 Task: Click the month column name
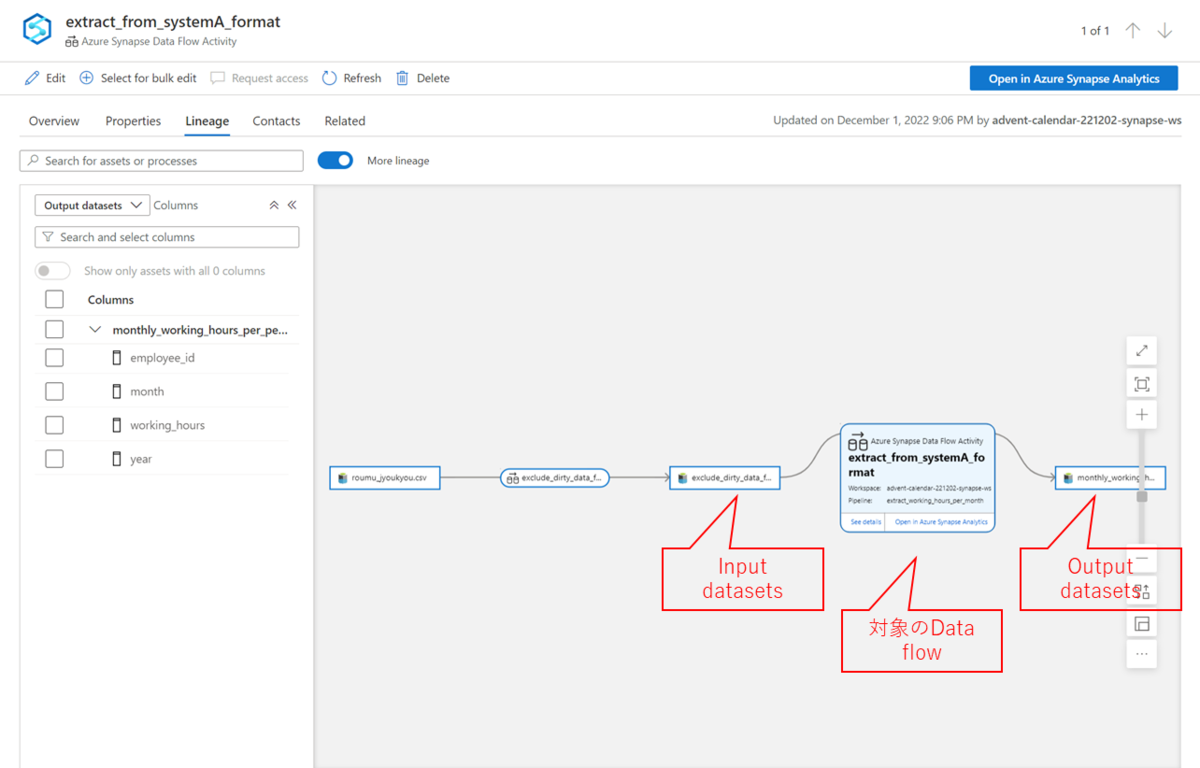pyautogui.click(x=147, y=392)
